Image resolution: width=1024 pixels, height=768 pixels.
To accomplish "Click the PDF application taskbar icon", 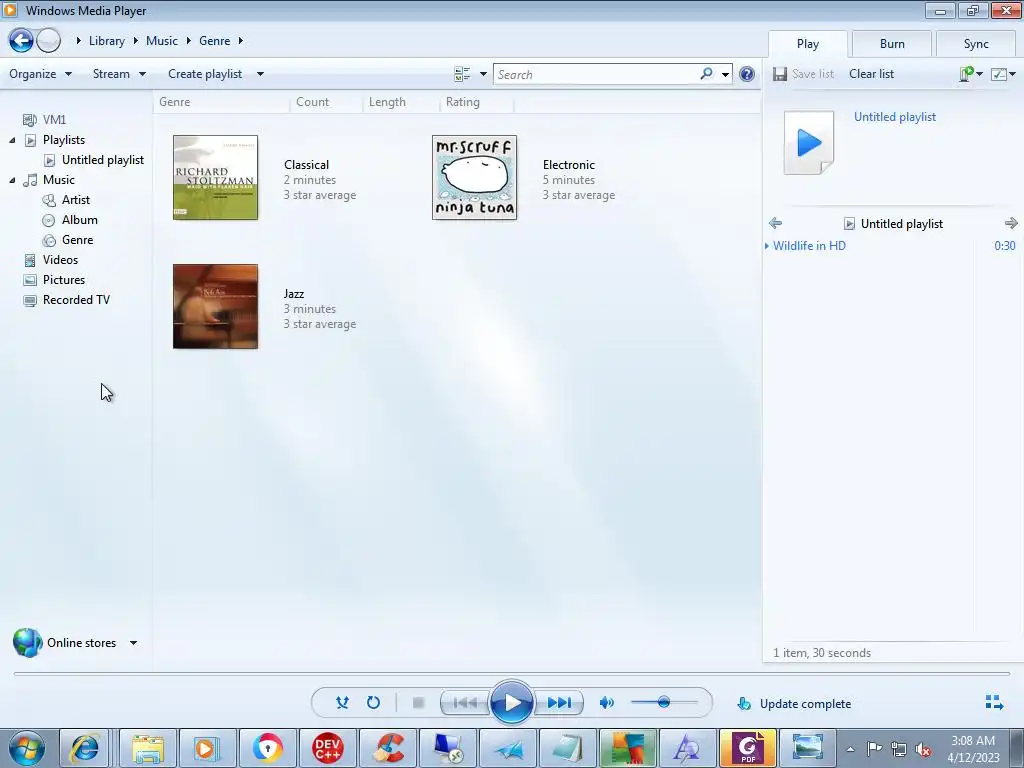I will click(x=748, y=748).
